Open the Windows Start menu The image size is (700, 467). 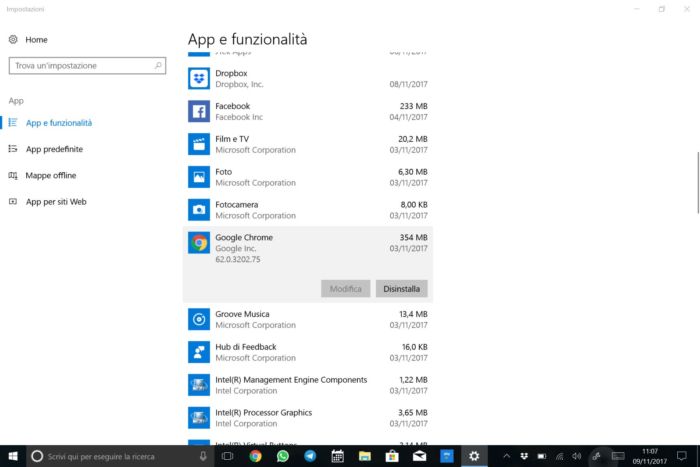13,456
